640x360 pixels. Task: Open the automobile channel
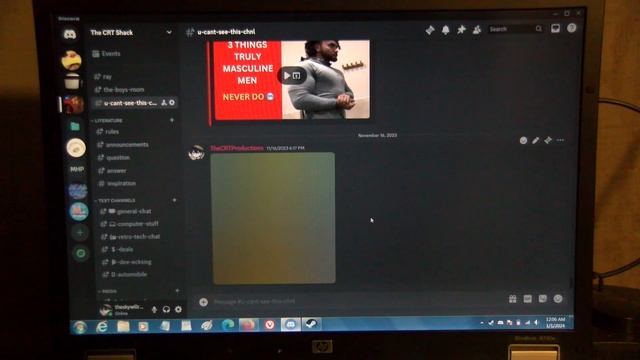(x=125, y=275)
